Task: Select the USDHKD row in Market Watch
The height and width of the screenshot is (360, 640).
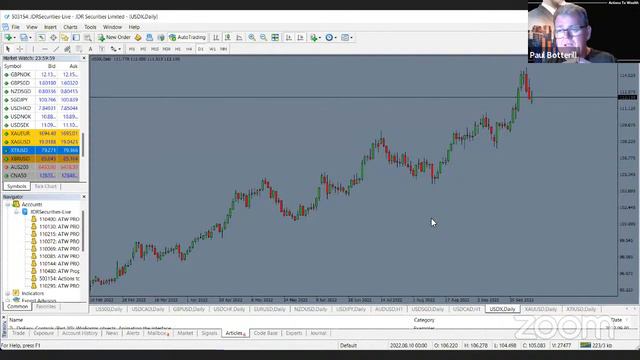Action: click(41, 108)
